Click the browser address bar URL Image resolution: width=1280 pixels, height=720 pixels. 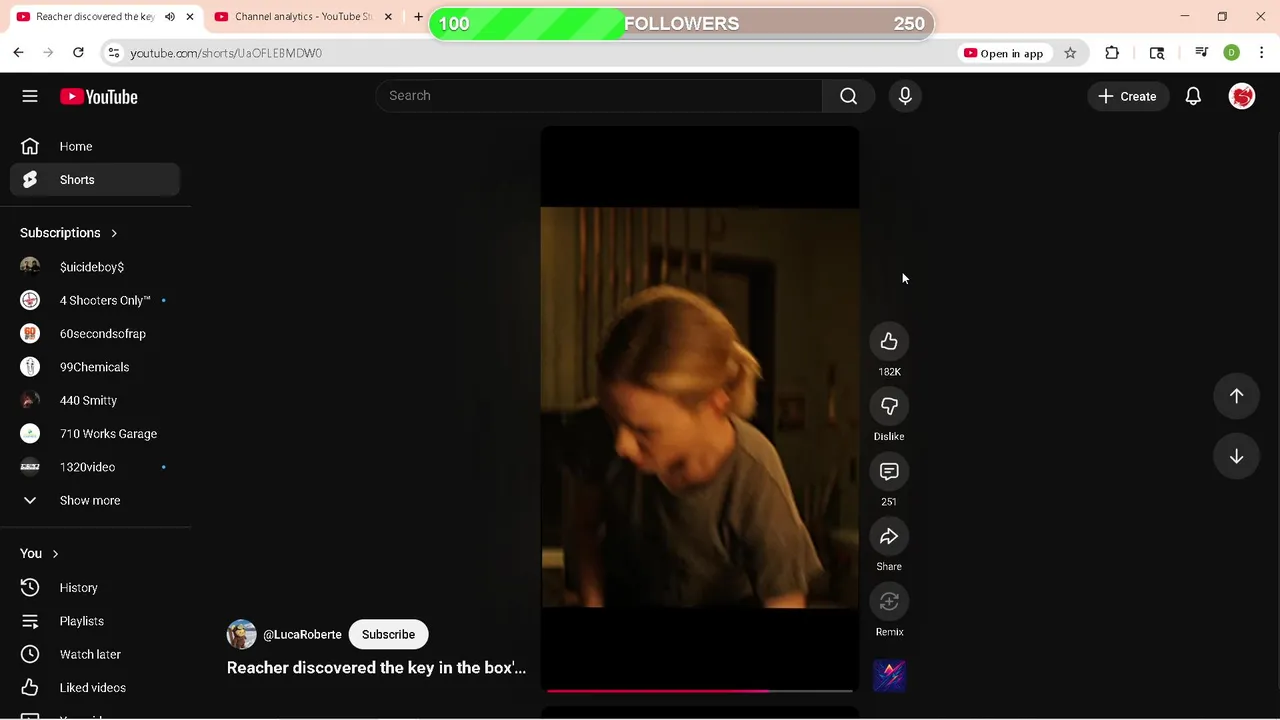point(226,53)
